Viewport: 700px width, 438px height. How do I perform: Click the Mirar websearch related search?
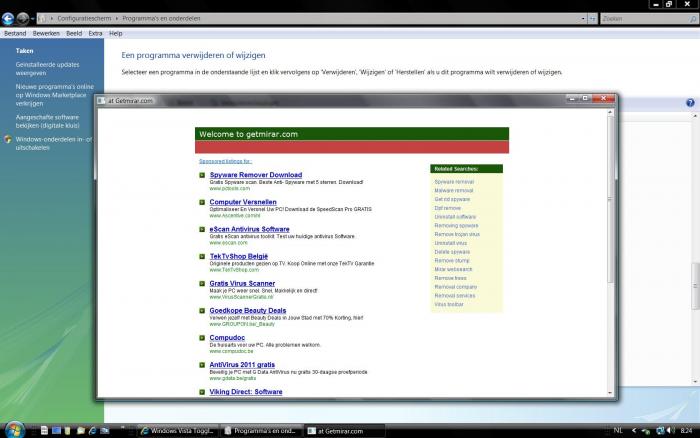pos(453,270)
